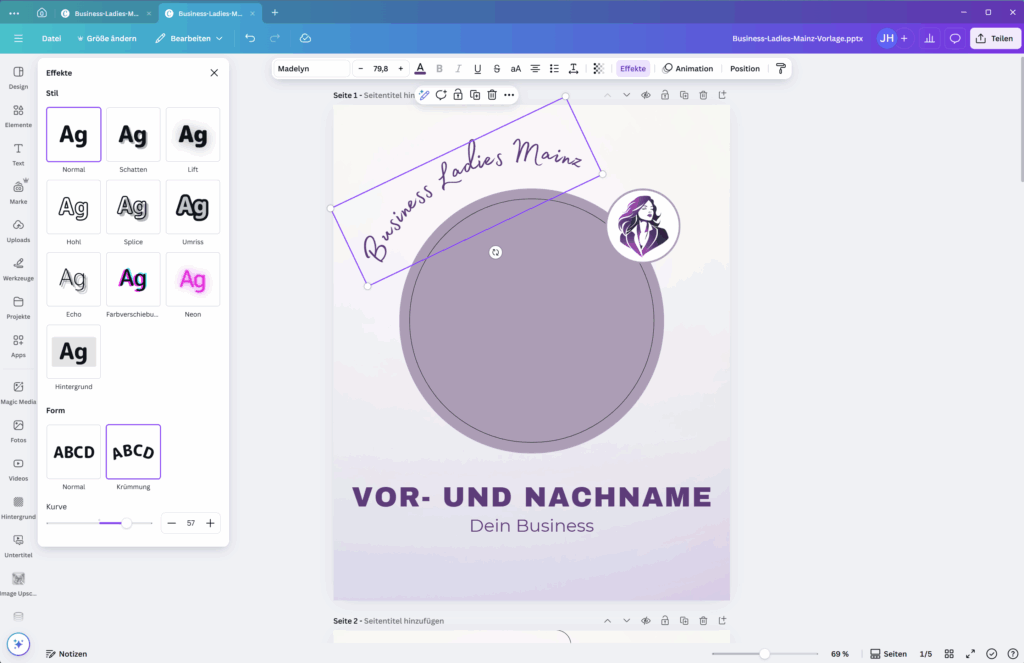Open the Datei menu
1024x663 pixels.
click(x=51, y=38)
